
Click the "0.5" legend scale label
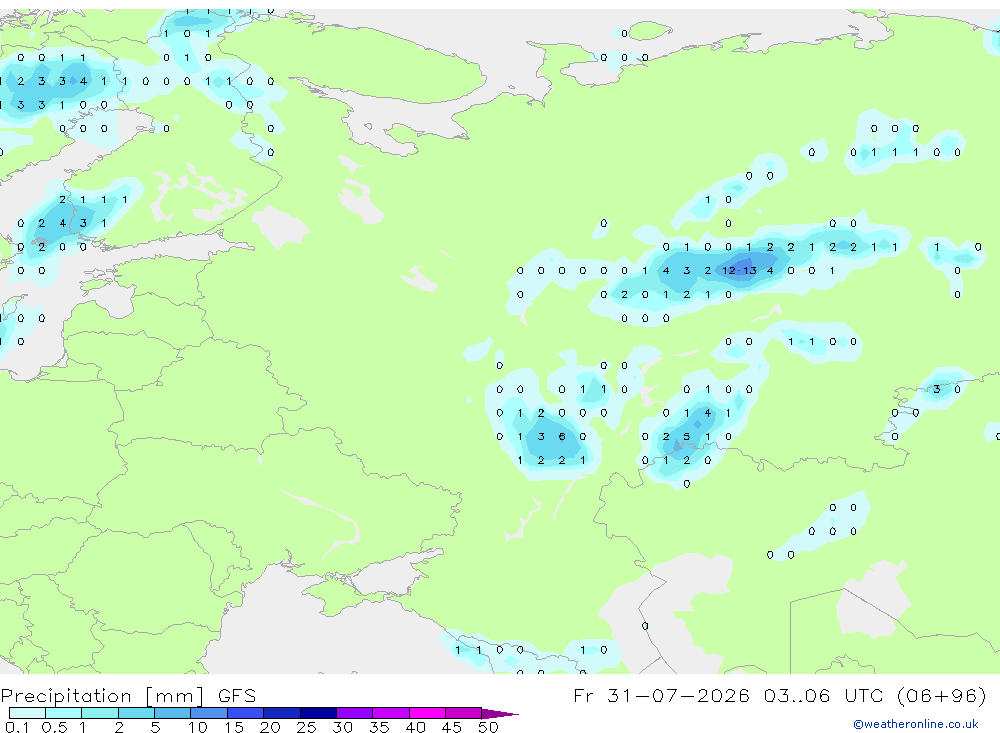click(54, 727)
